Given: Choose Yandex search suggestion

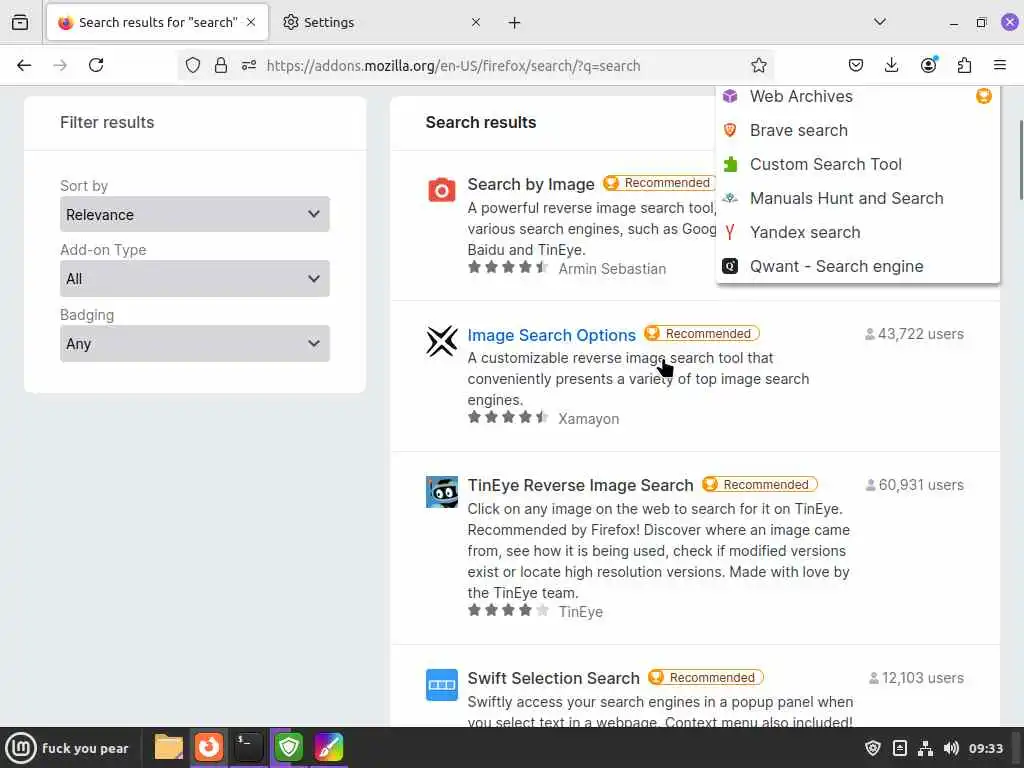Looking at the screenshot, I should (x=857, y=232).
